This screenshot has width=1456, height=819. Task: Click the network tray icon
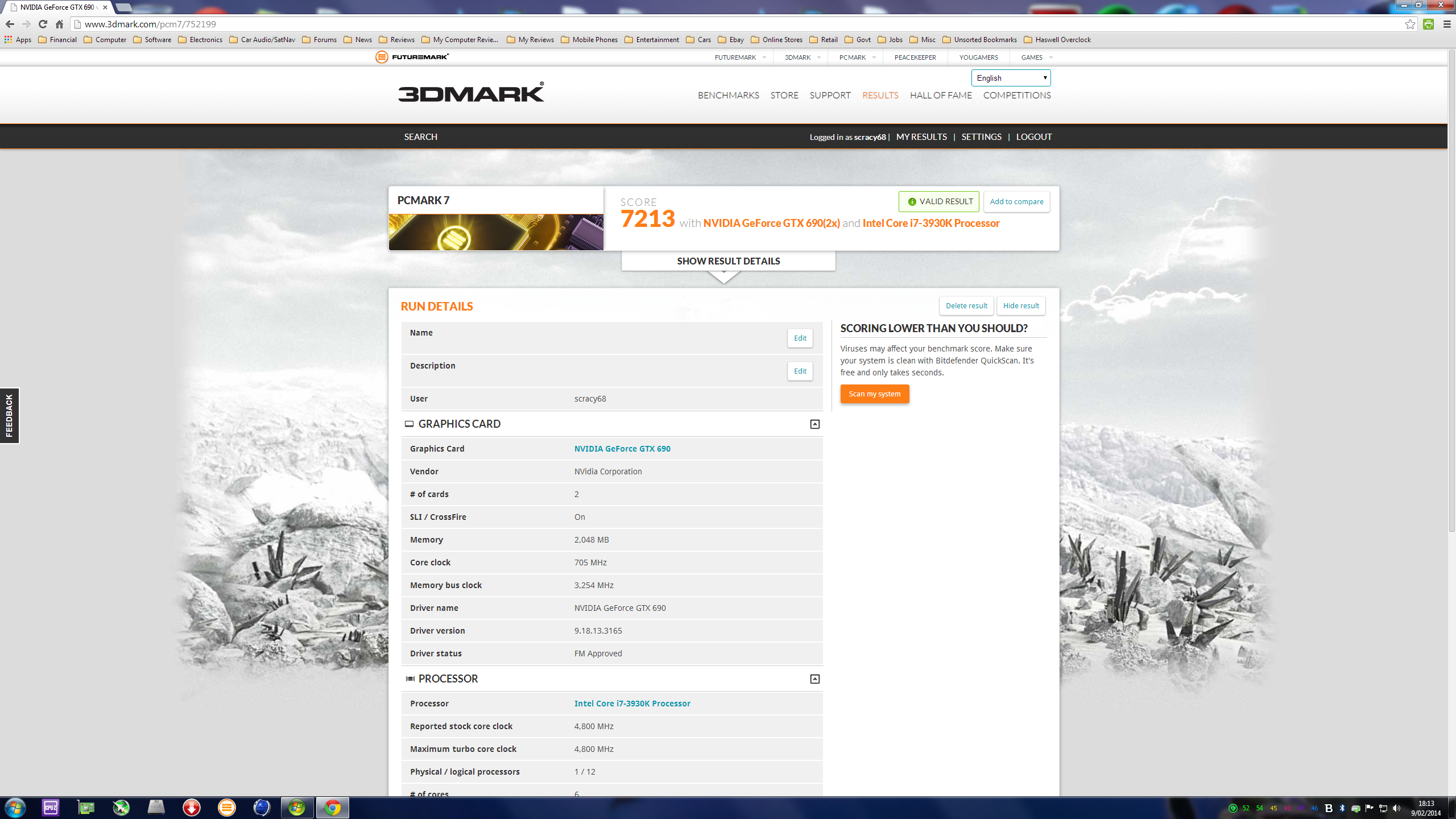click(1383, 808)
